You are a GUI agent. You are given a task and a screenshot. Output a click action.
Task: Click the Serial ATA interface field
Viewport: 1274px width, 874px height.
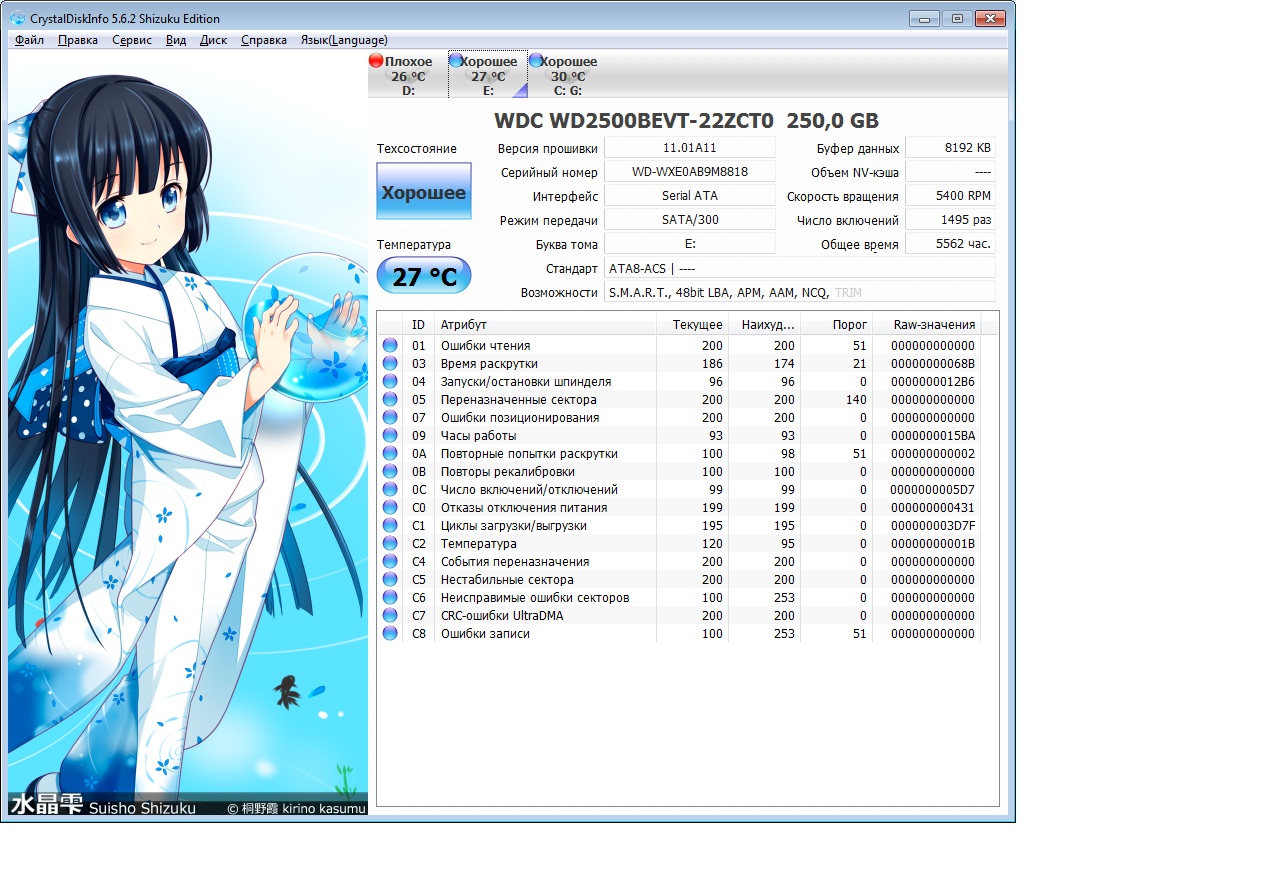(690, 196)
